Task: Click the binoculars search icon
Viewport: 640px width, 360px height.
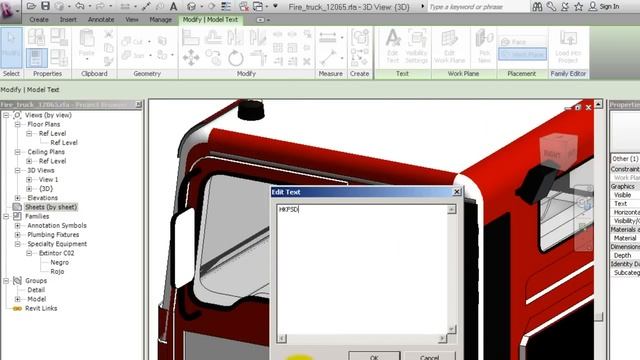Action: pyautogui.click(x=537, y=6)
